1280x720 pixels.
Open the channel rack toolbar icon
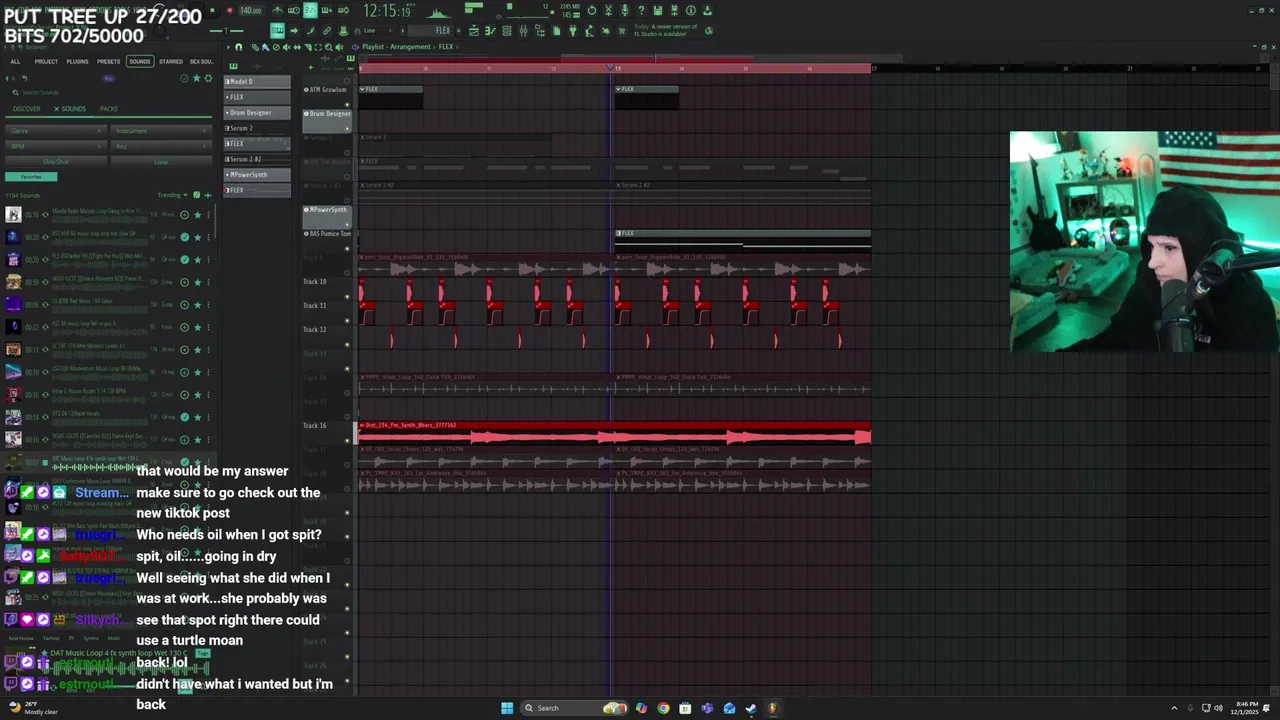(507, 31)
